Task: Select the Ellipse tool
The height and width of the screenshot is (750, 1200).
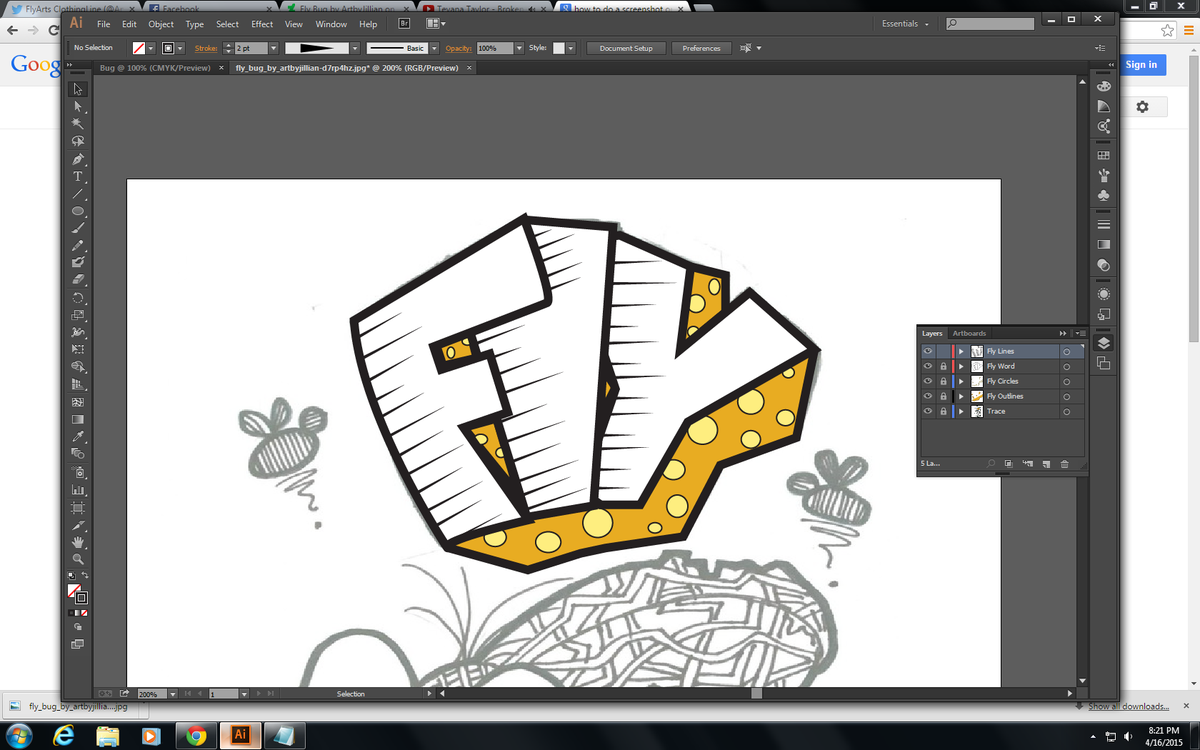Action: (x=78, y=211)
